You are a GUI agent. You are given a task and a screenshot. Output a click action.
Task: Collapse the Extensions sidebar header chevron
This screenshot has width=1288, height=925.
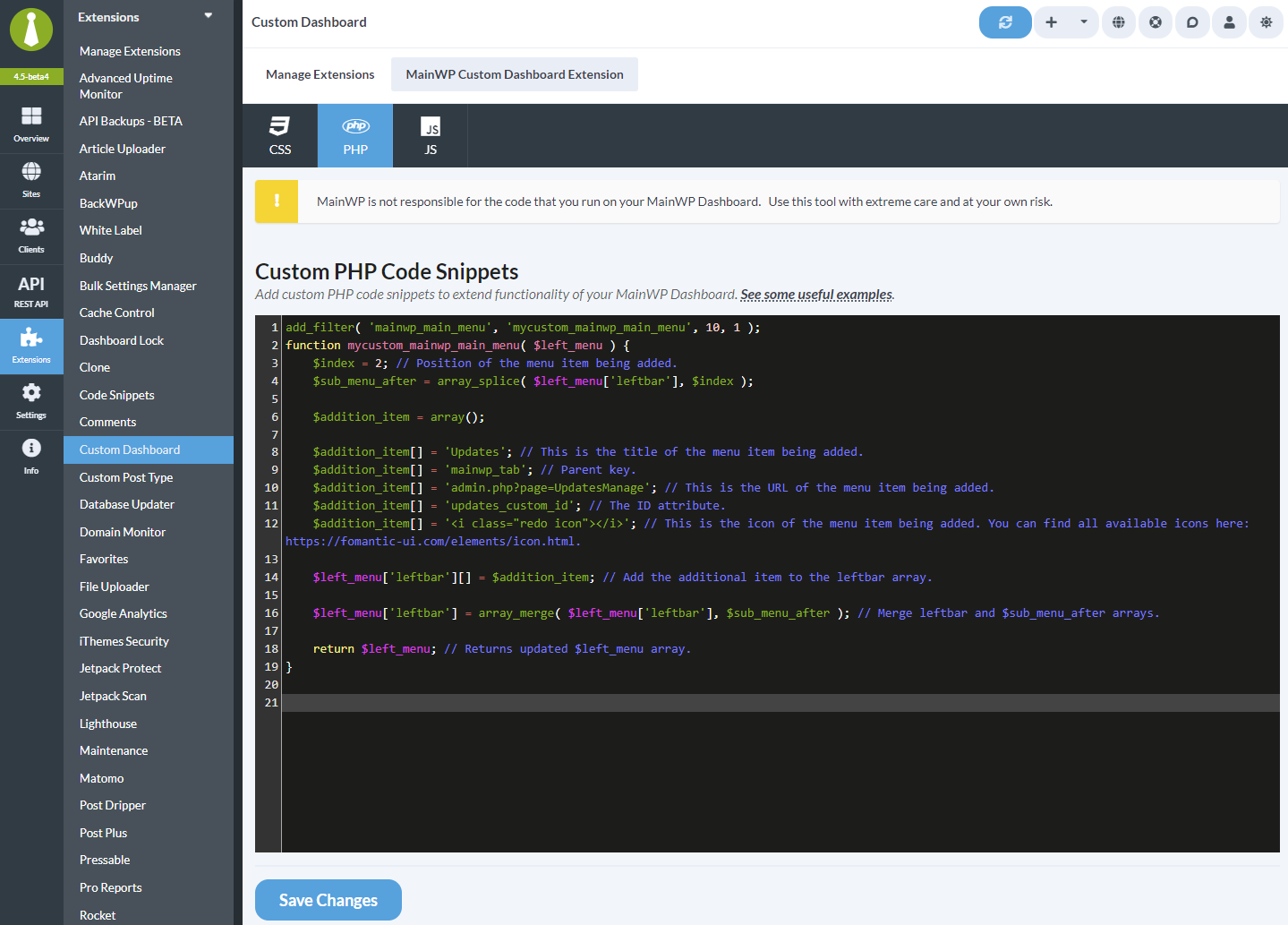point(208,15)
